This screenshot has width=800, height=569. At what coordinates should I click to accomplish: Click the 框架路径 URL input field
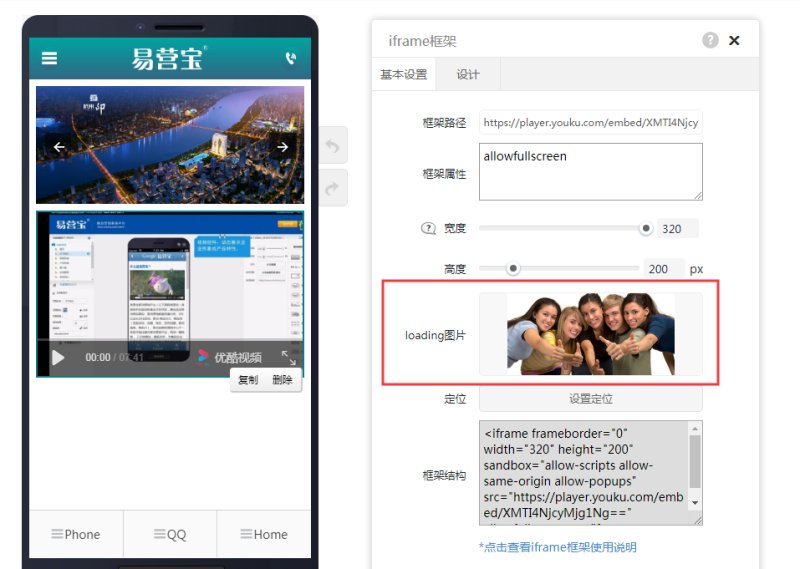[x=590, y=123]
